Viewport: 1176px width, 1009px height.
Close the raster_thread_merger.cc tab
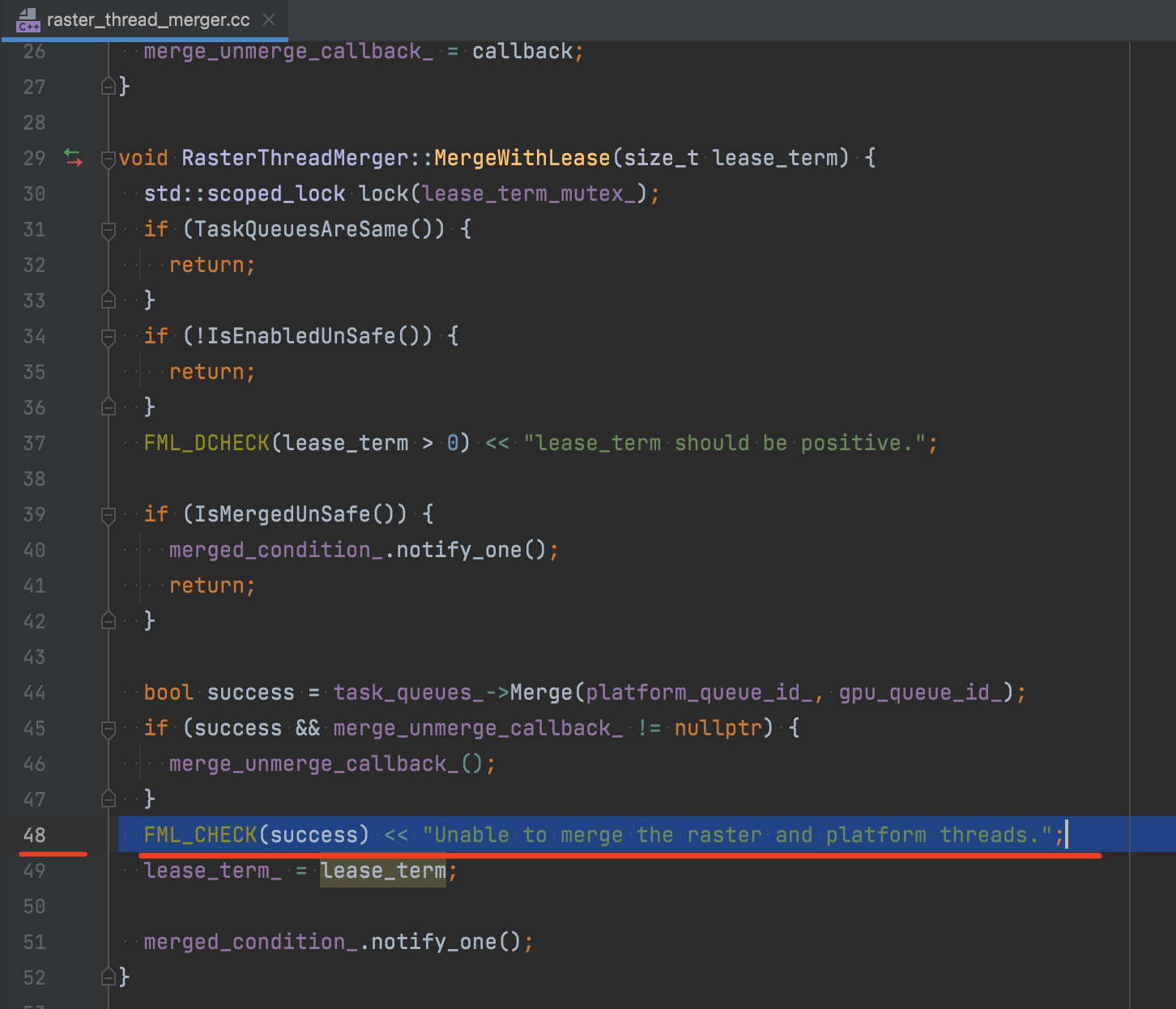(269, 19)
